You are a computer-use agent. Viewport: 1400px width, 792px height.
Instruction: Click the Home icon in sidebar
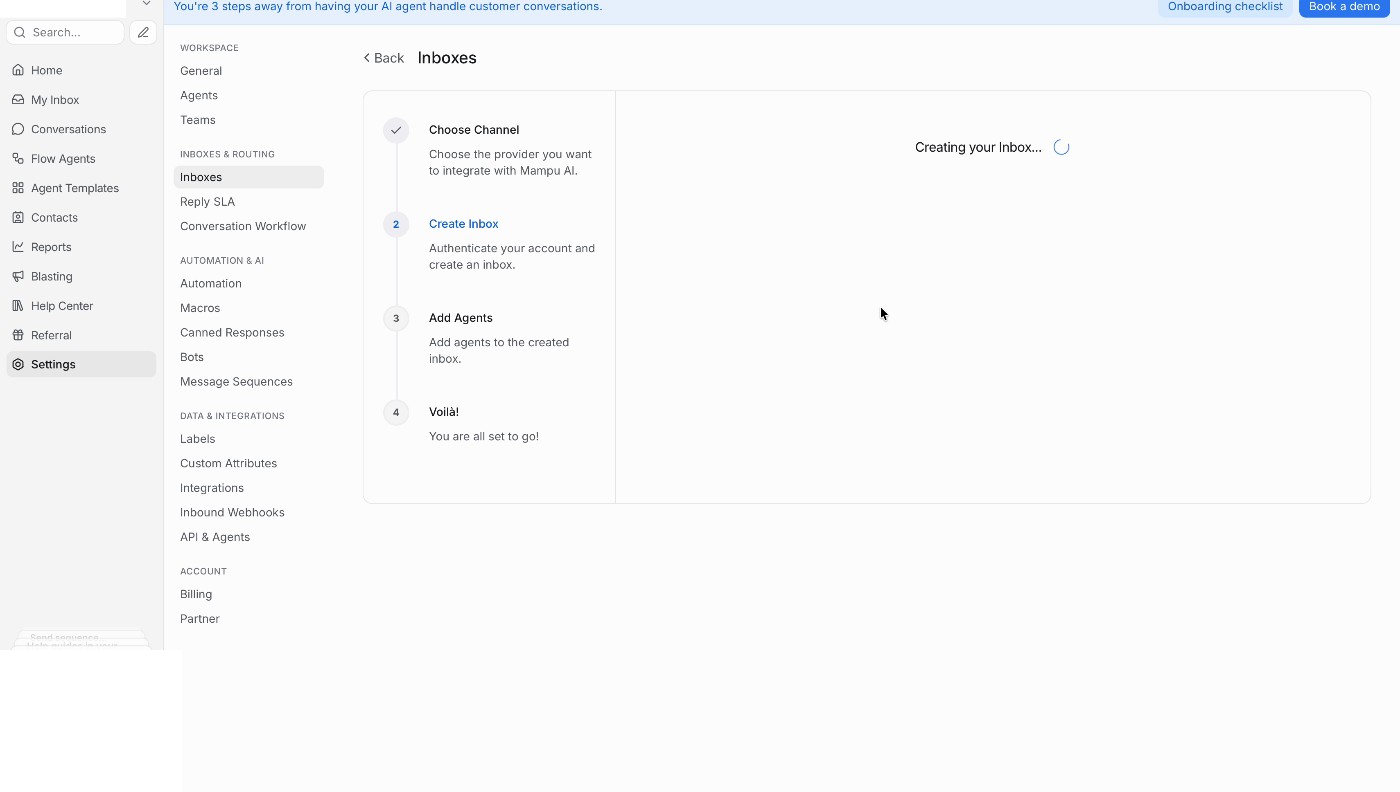point(18,70)
